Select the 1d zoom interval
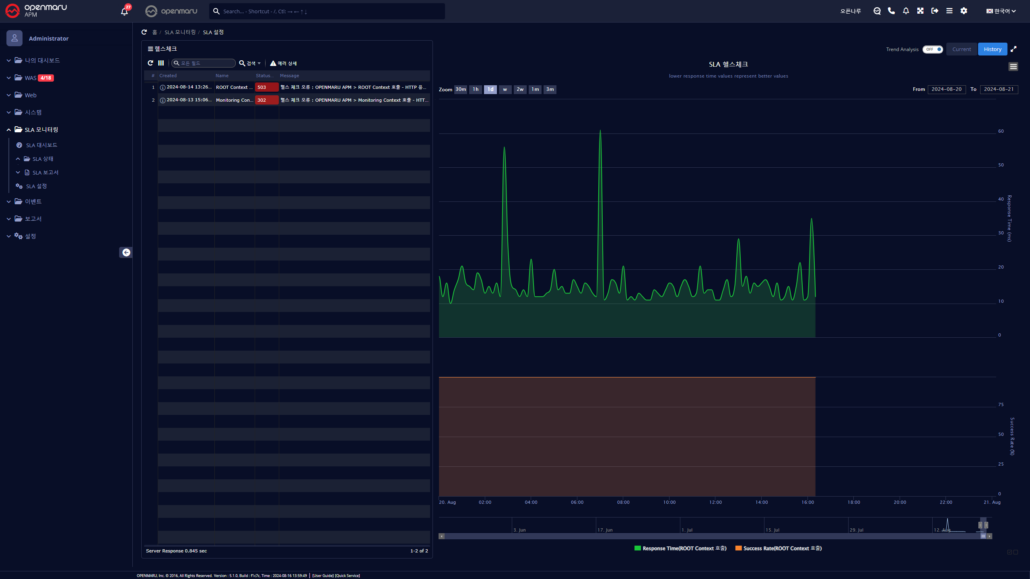 tap(489, 89)
